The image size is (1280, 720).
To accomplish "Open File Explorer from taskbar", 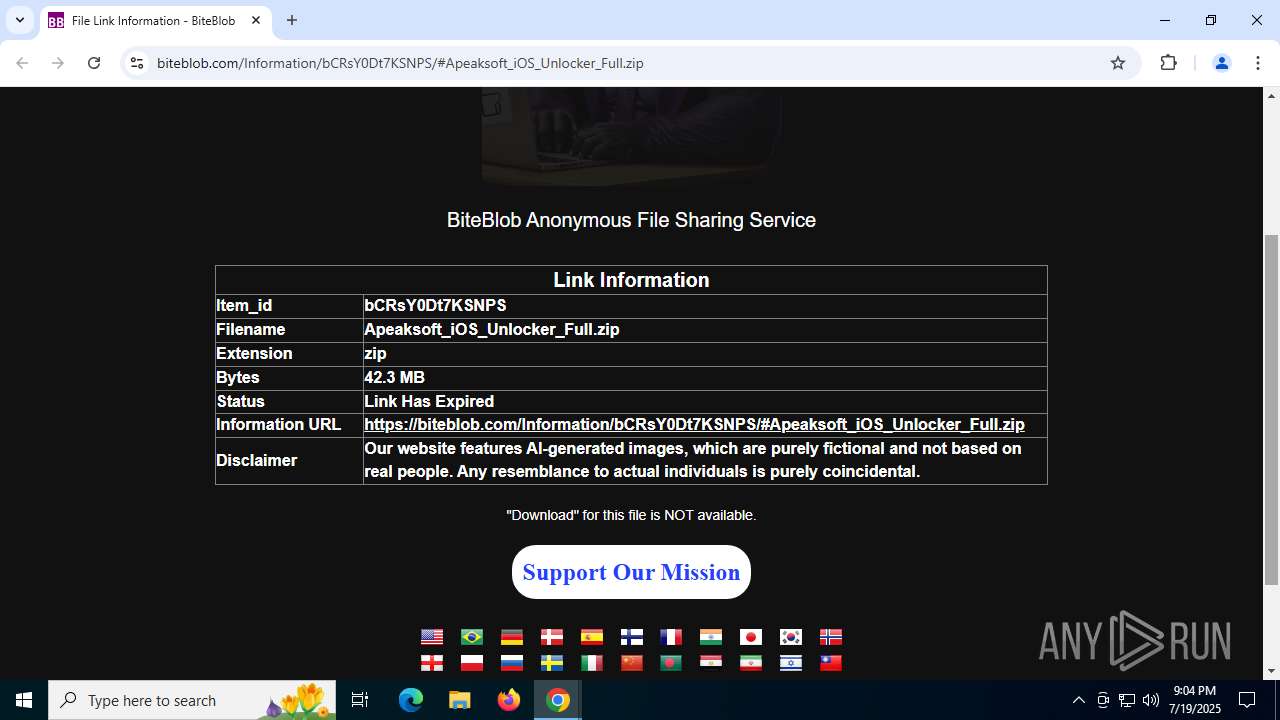I will point(459,700).
